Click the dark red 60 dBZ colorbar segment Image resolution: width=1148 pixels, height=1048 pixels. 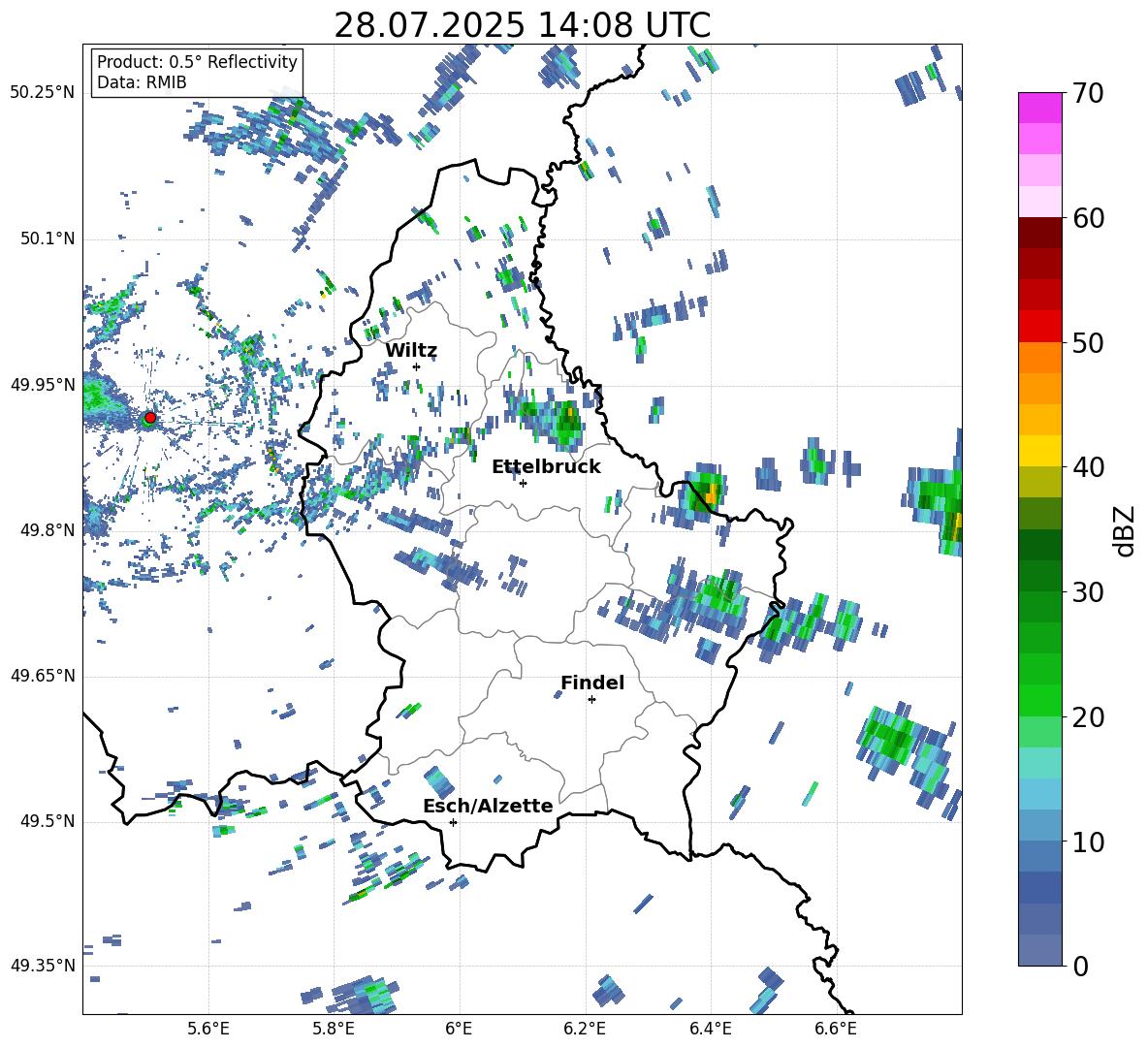coord(1039,233)
